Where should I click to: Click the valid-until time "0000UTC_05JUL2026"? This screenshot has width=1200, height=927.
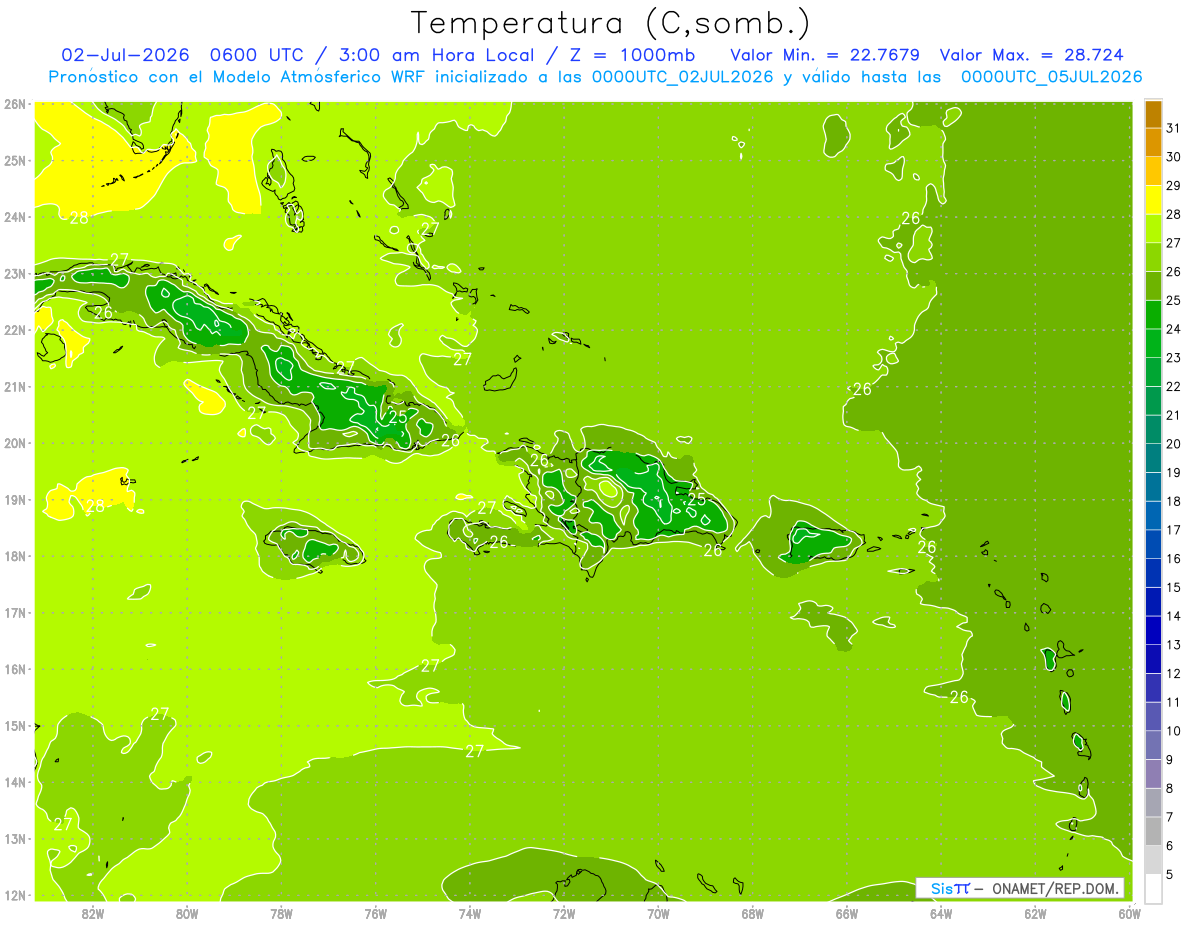tap(1051, 77)
